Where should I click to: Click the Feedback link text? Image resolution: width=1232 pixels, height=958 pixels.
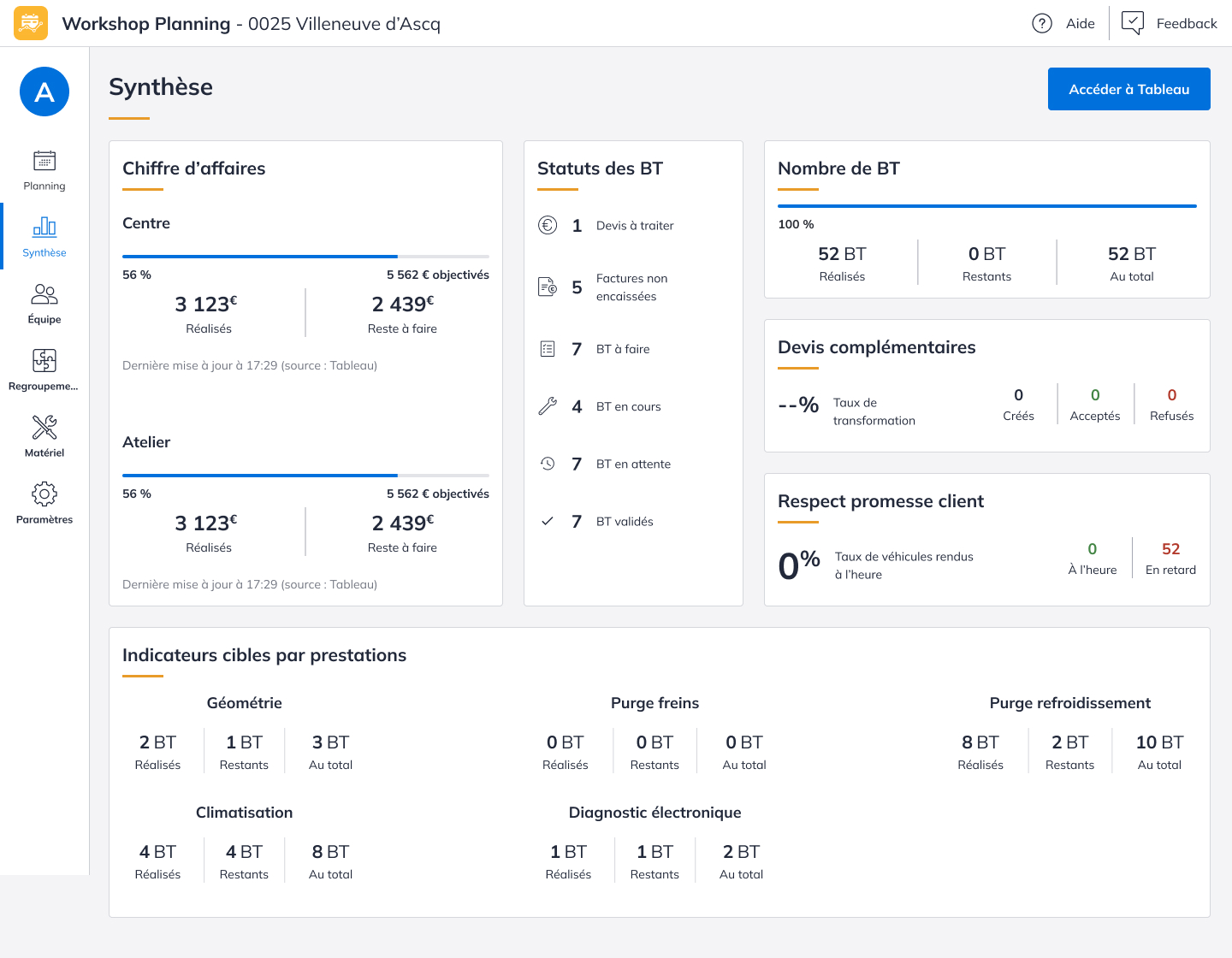tap(1186, 23)
